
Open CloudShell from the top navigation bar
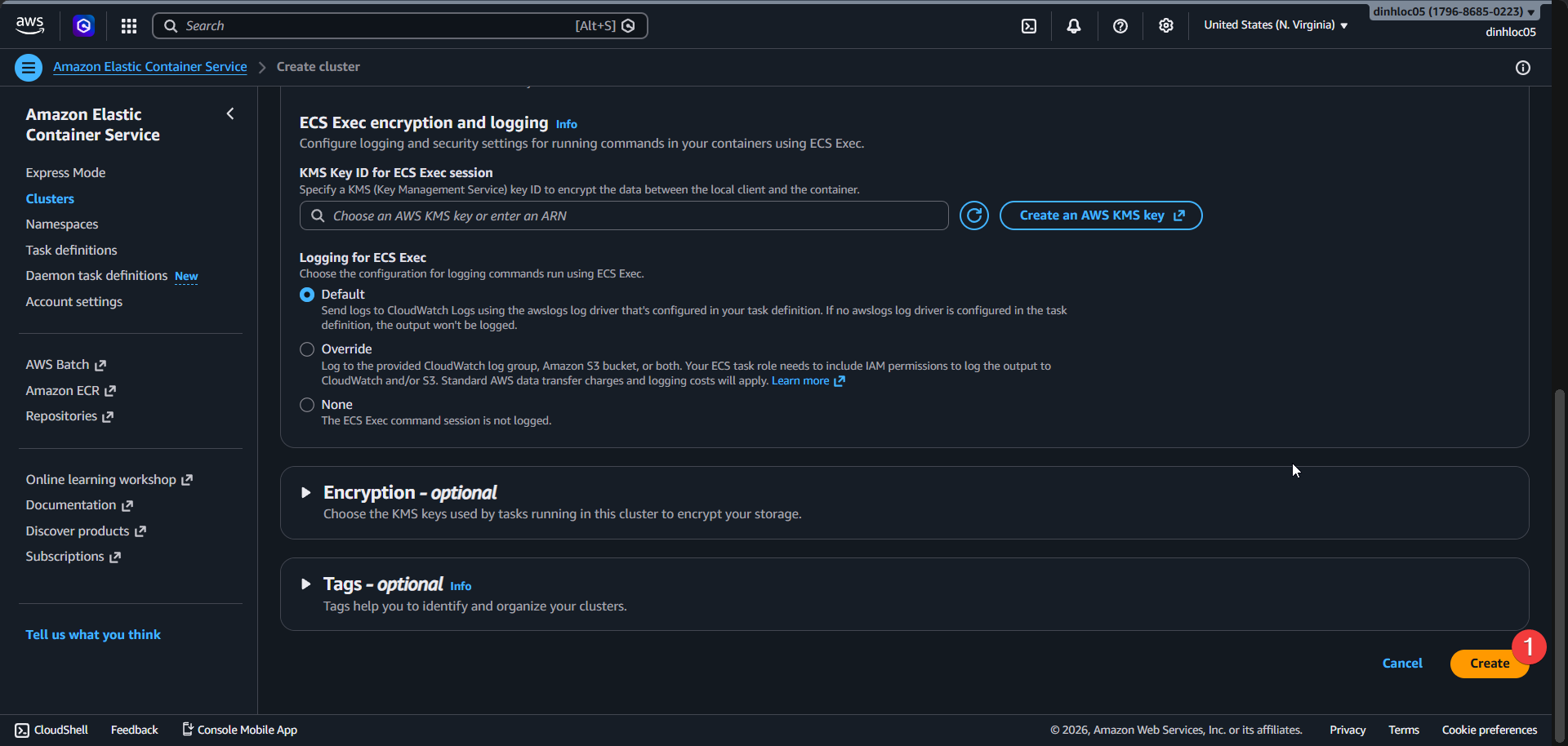[x=1027, y=25]
